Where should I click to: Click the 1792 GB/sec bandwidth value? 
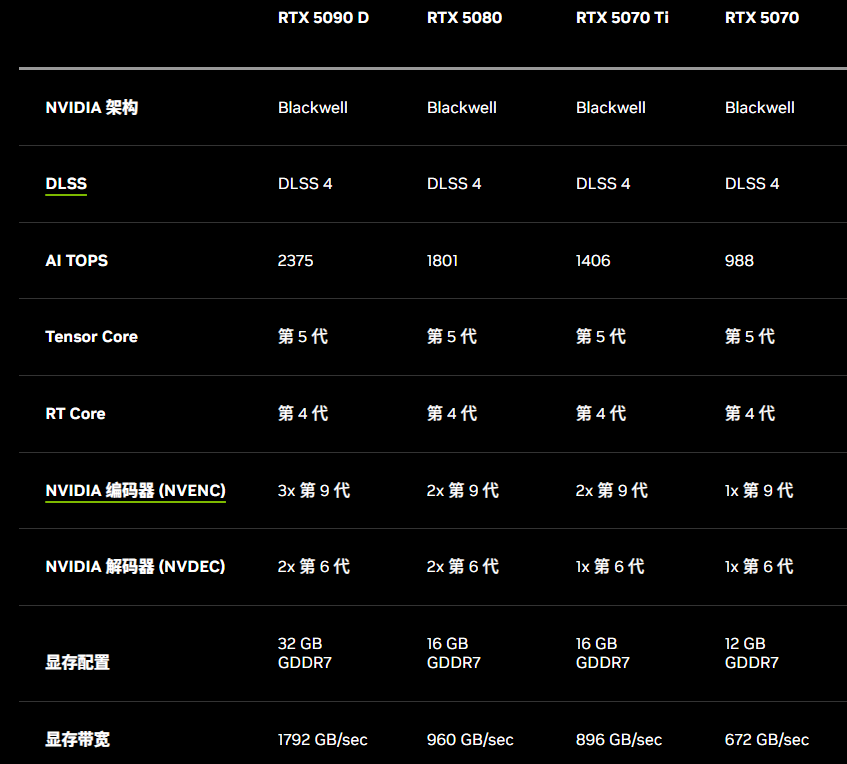click(321, 739)
